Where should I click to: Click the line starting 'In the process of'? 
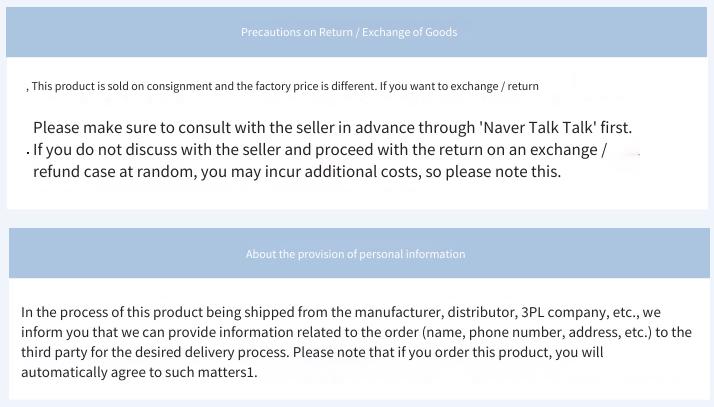point(341,312)
